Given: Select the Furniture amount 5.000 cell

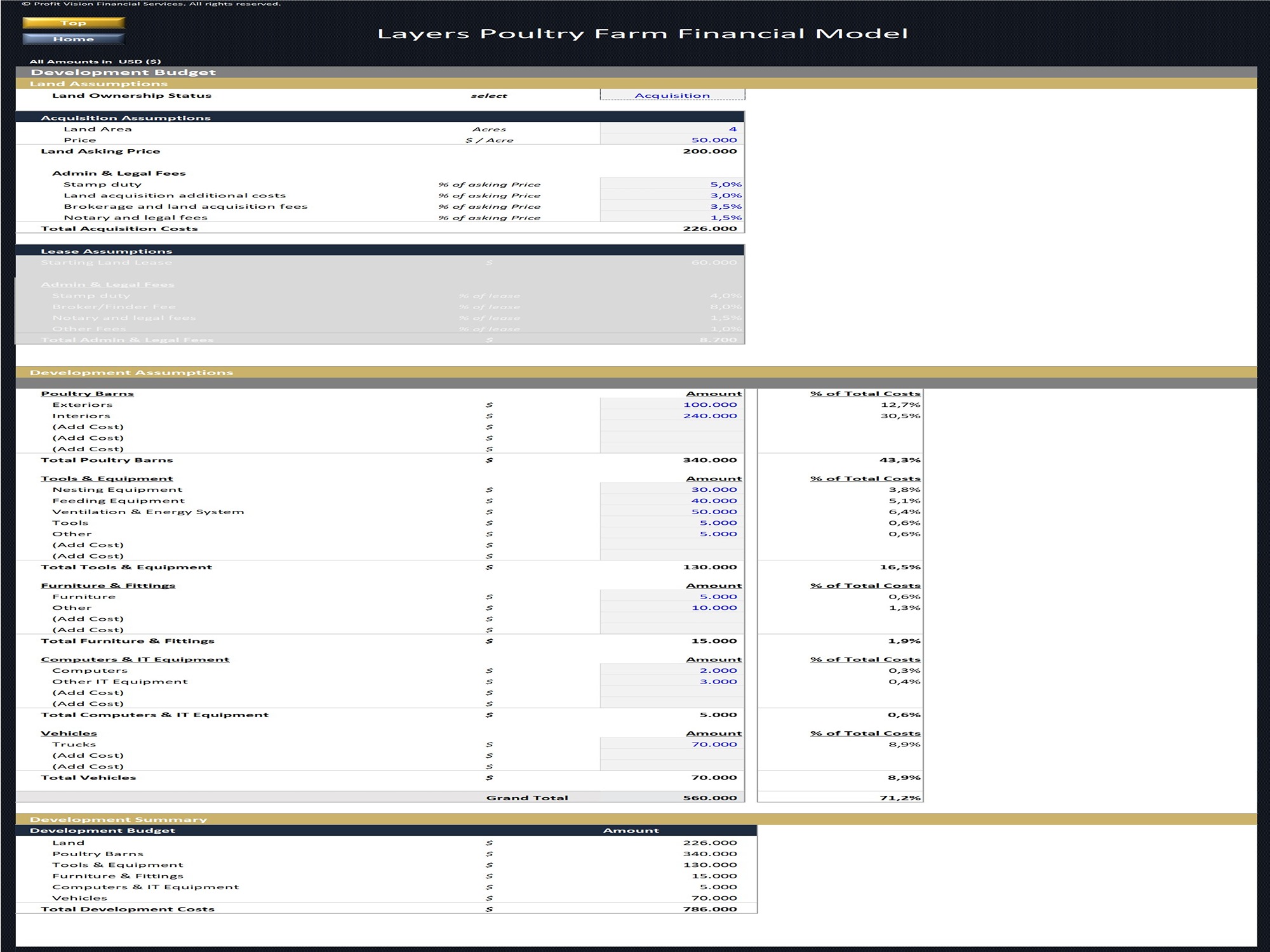Looking at the screenshot, I should [x=672, y=597].
